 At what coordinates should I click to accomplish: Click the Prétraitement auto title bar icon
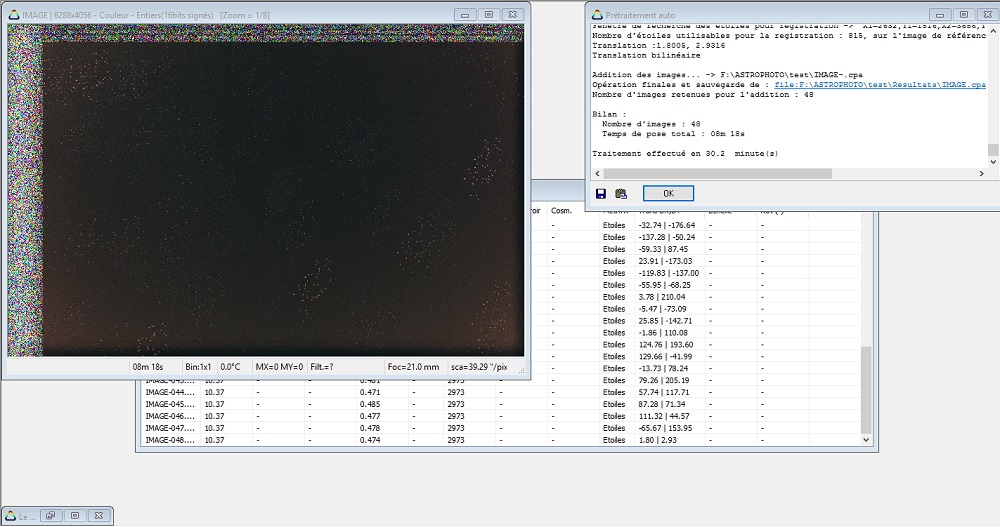(x=596, y=15)
